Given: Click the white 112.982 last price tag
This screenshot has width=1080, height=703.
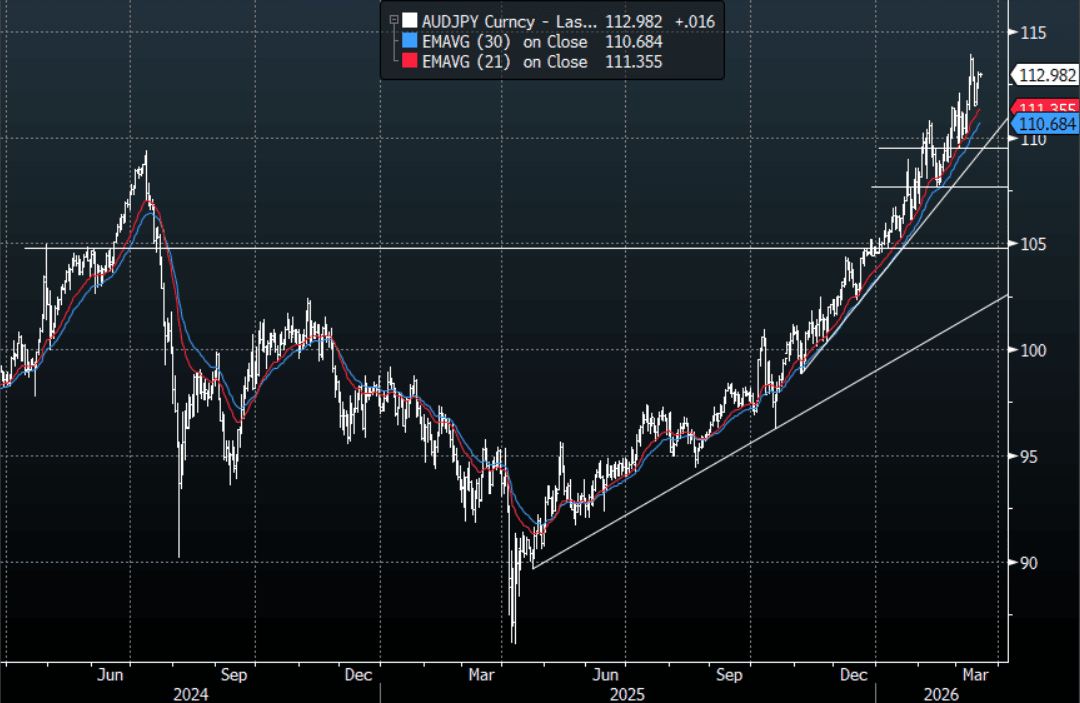Looking at the screenshot, I should pos(1047,74).
